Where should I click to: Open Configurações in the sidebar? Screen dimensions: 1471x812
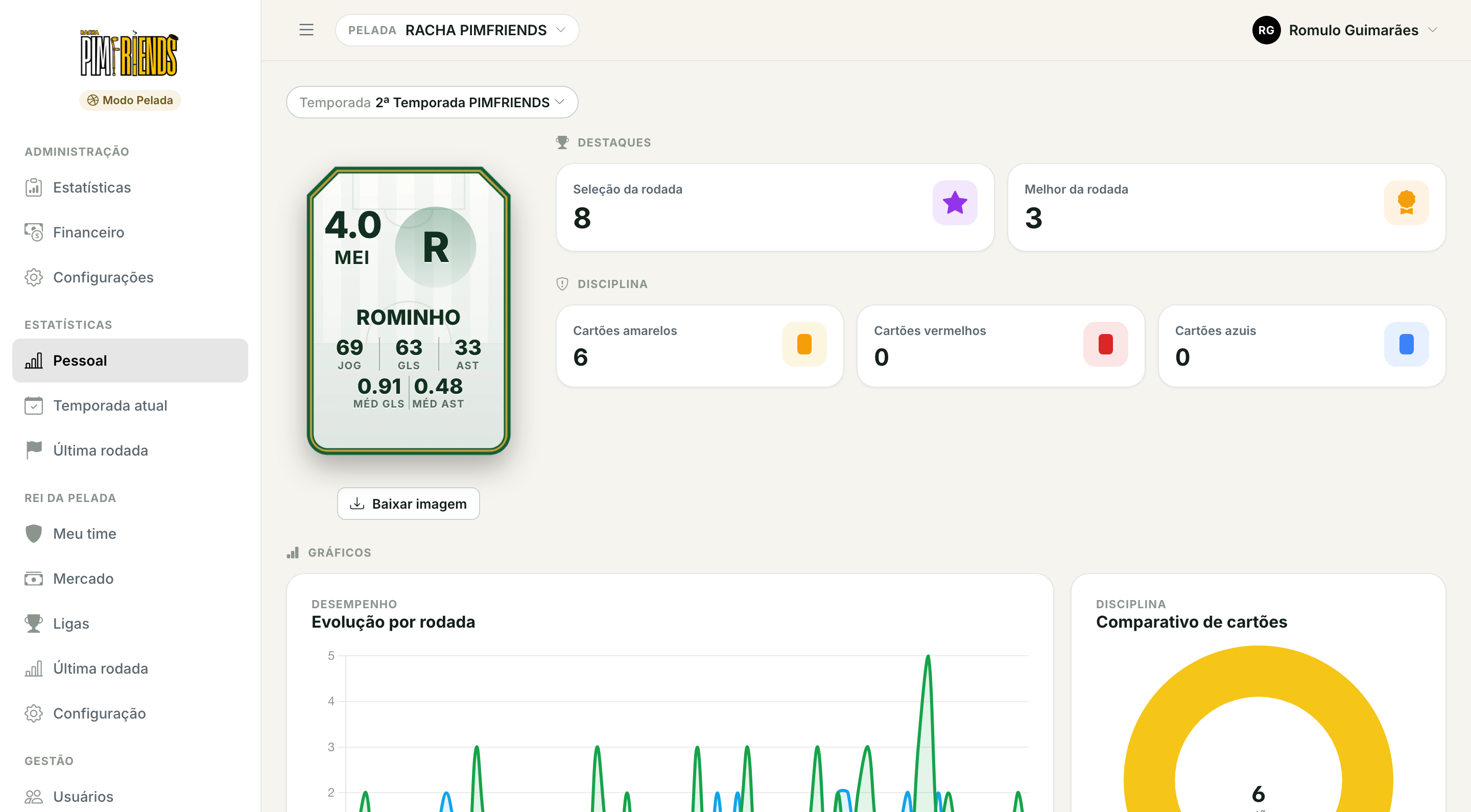coord(130,277)
